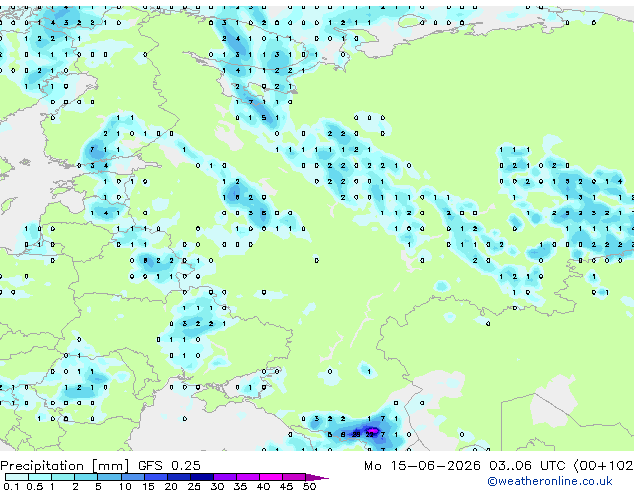The height and width of the screenshot is (490, 634).
Task: Open the weatheronline.co.uk copyright link
Action: [550, 481]
